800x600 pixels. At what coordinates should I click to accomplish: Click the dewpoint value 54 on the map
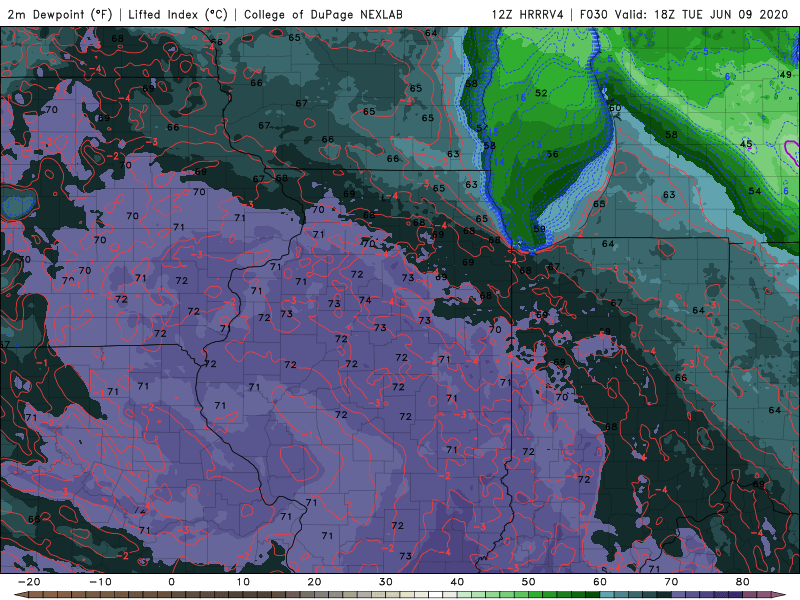coord(755,191)
